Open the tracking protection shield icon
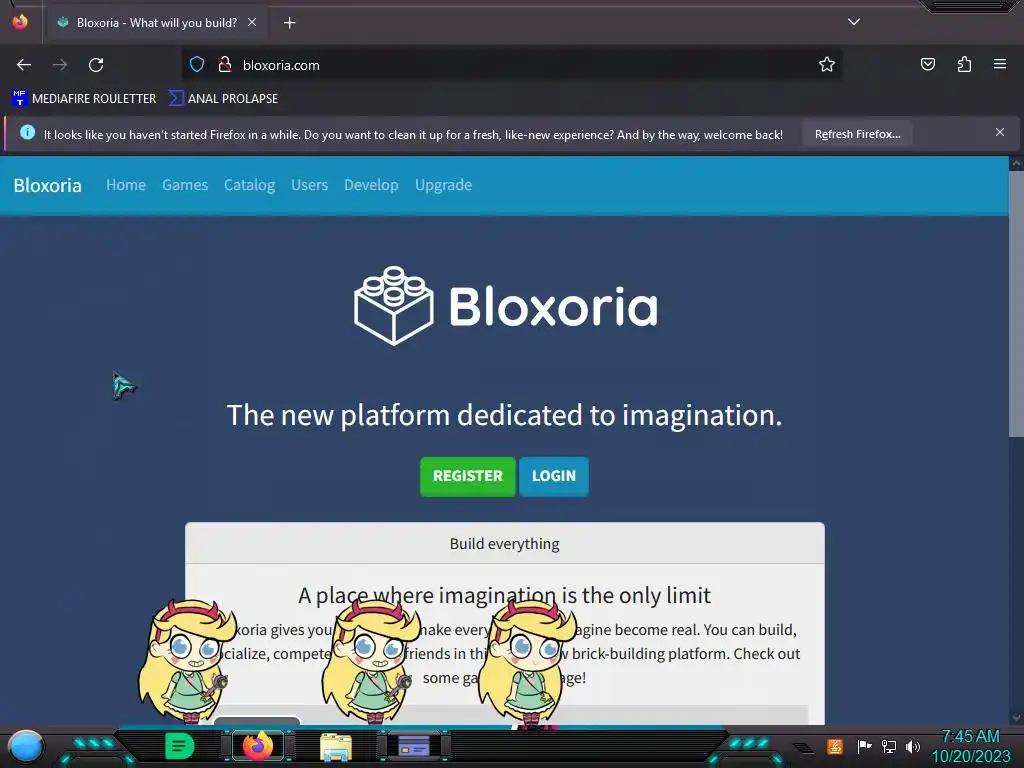The image size is (1024, 768). point(197,65)
